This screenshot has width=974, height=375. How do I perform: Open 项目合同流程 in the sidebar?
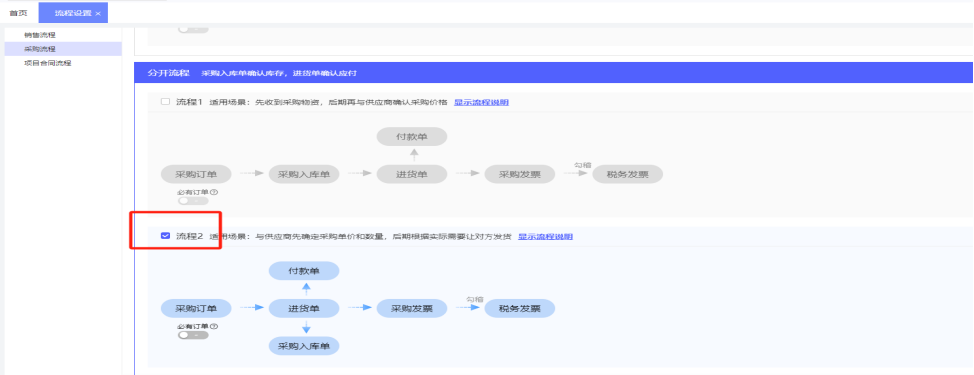[x=47, y=63]
